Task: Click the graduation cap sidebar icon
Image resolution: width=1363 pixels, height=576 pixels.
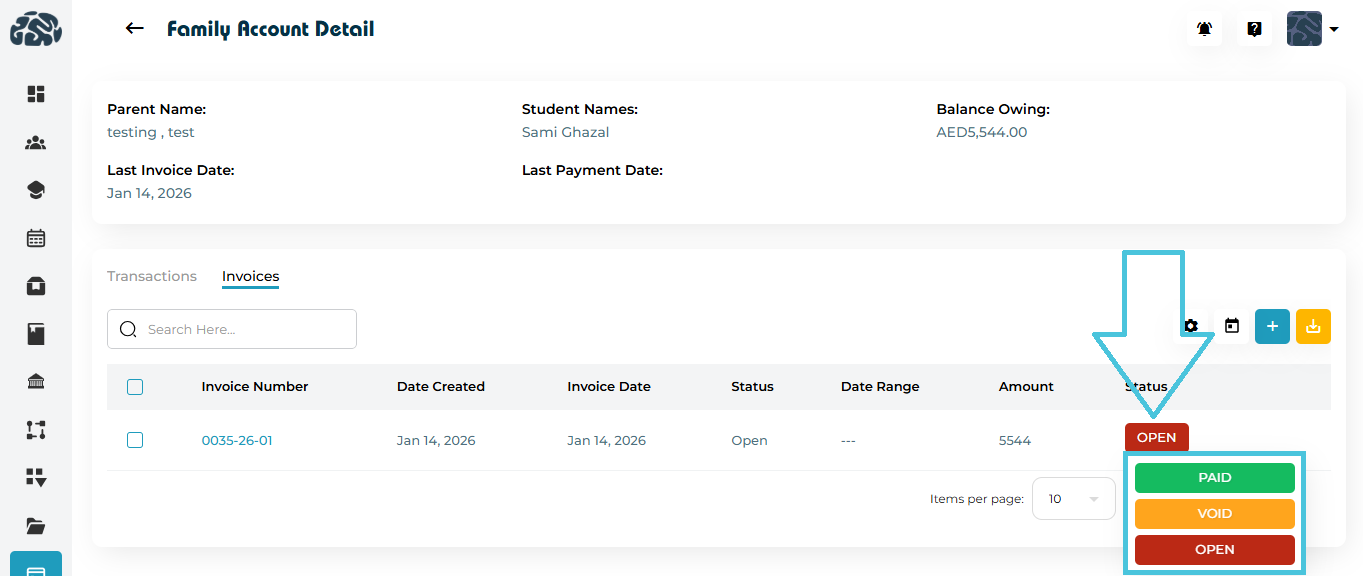Action: tap(36, 190)
